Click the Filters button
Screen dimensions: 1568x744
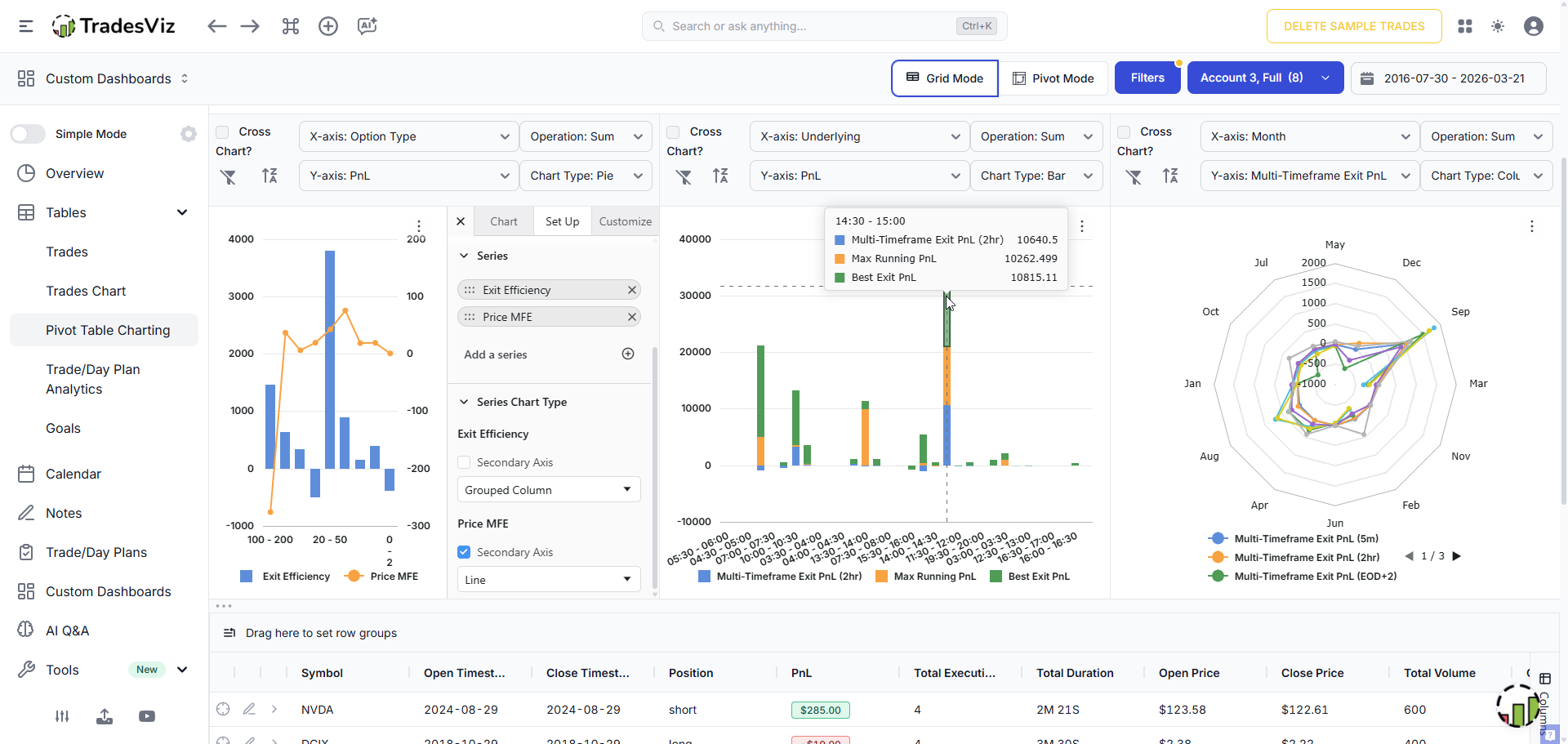[1147, 78]
